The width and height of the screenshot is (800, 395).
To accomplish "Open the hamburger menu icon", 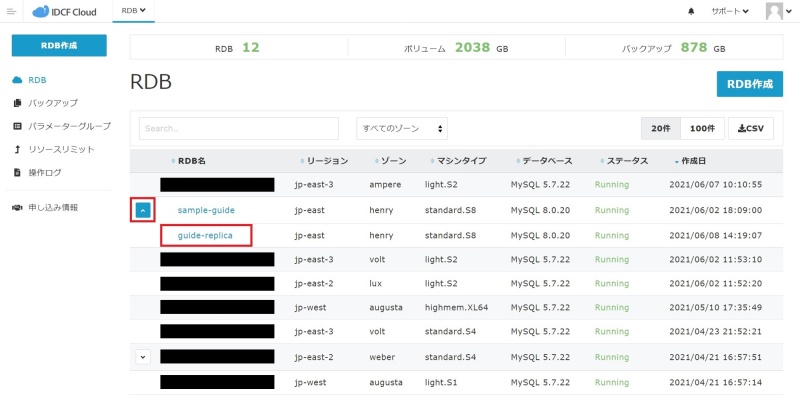I will point(11,11).
